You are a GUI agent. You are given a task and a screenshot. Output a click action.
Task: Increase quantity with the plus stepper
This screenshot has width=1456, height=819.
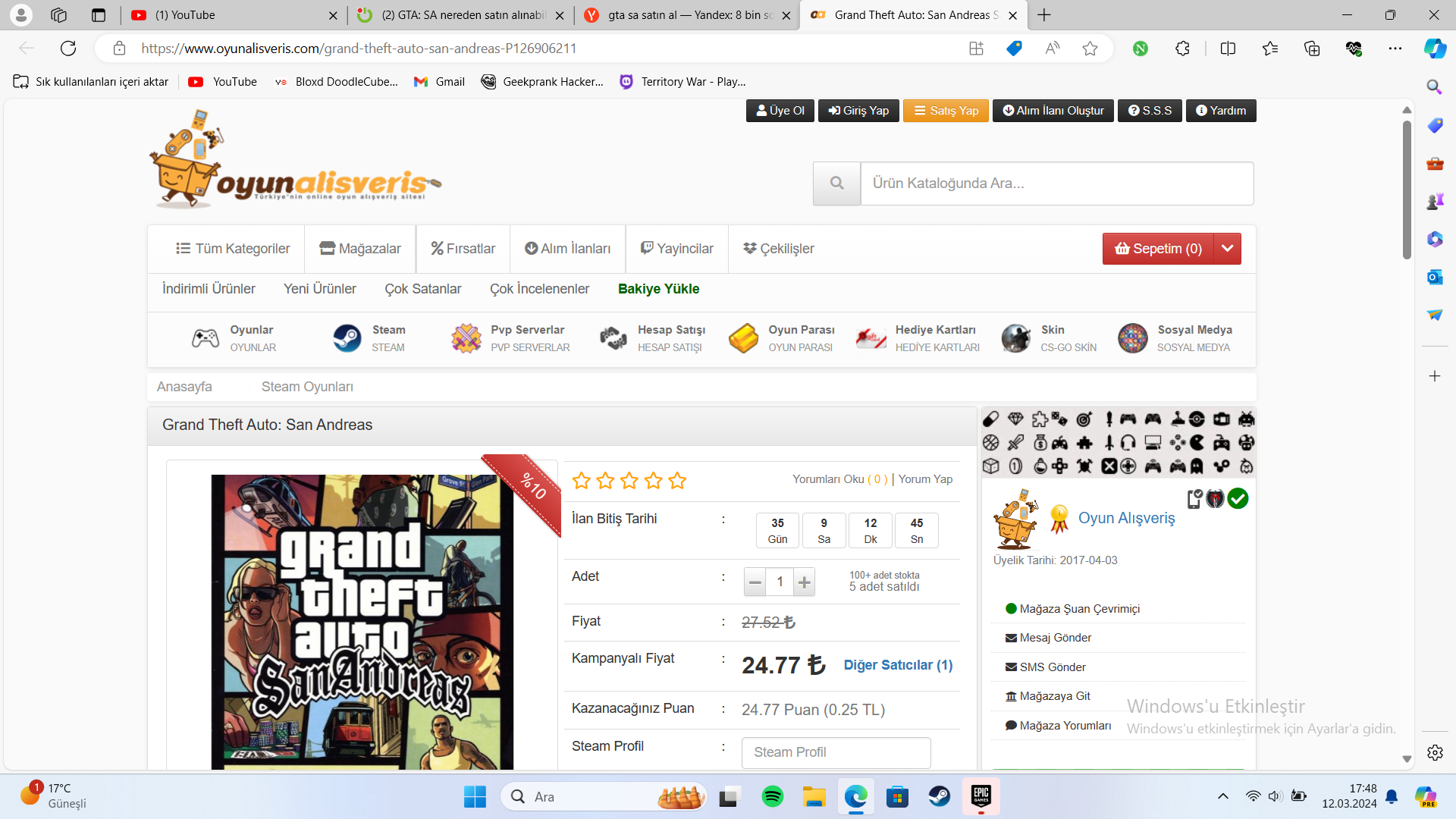[804, 582]
